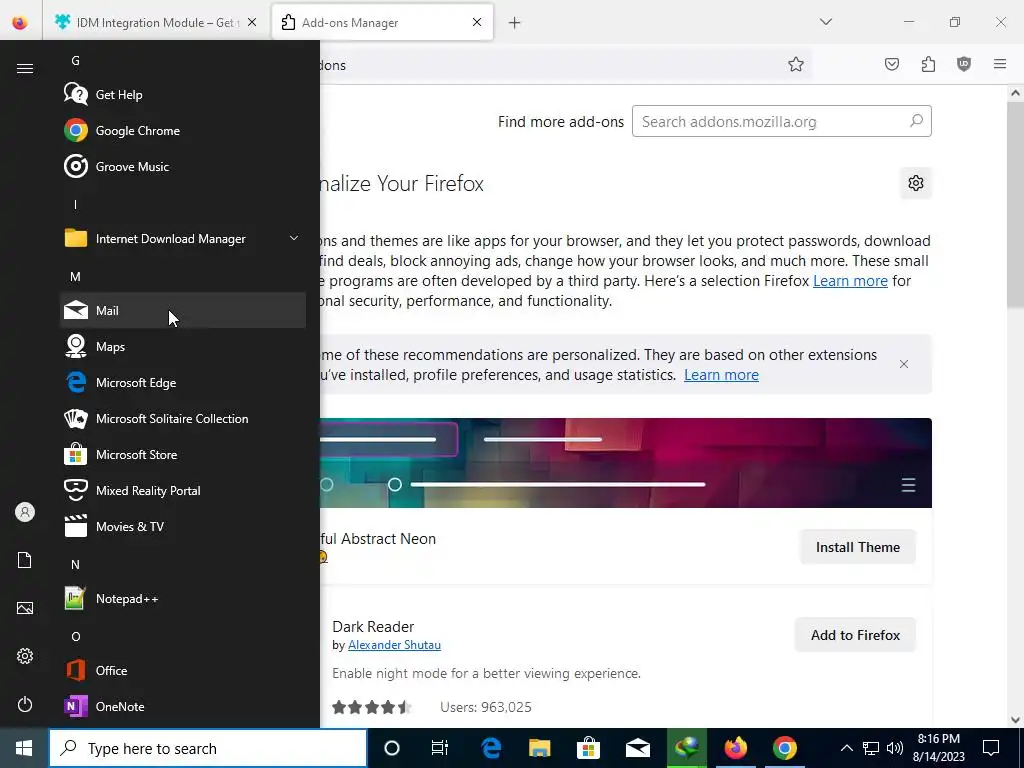This screenshot has height=768, width=1024.
Task: Open OneNote from Start list
Action: pyautogui.click(x=183, y=707)
